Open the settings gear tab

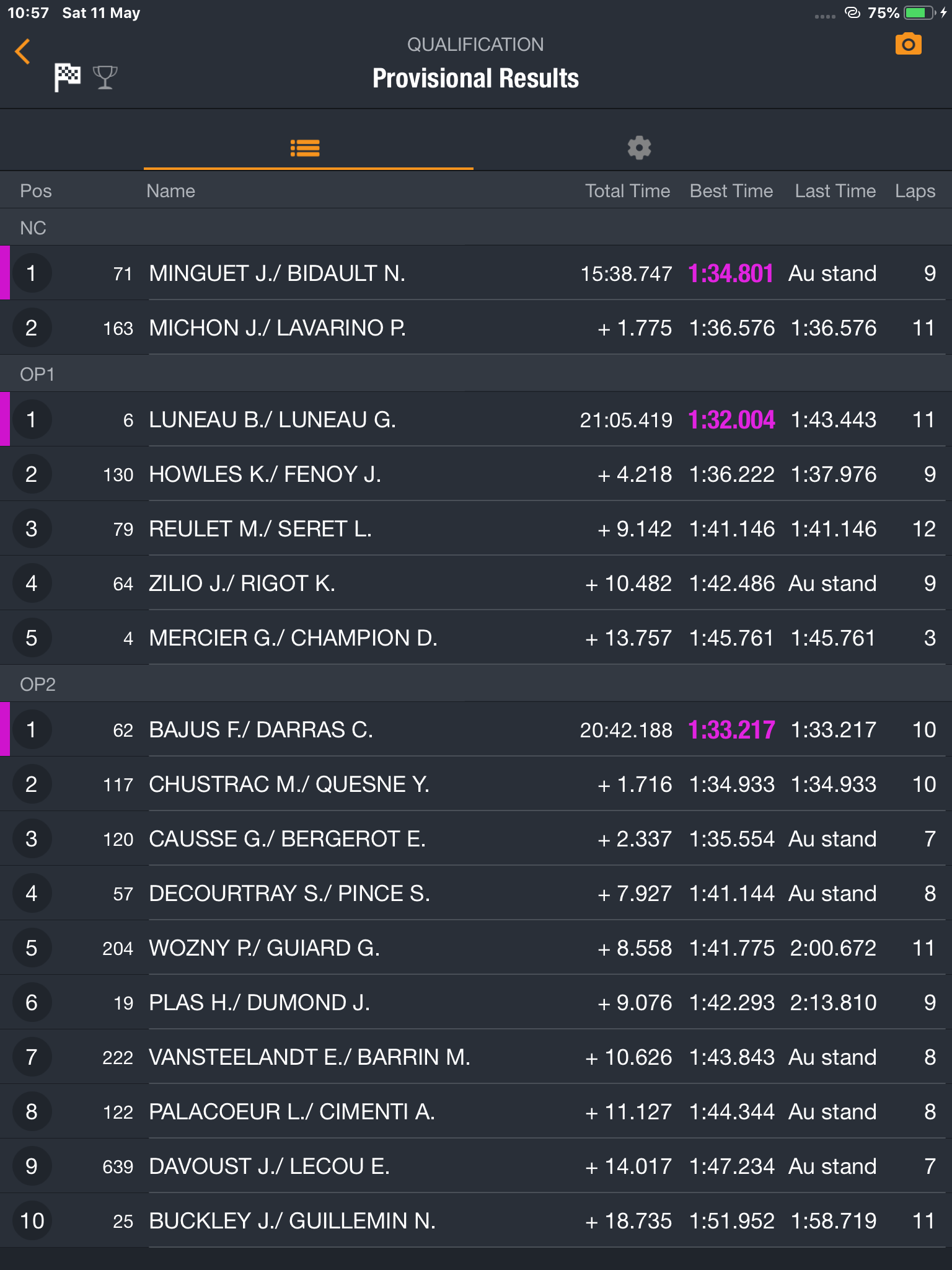coord(639,148)
